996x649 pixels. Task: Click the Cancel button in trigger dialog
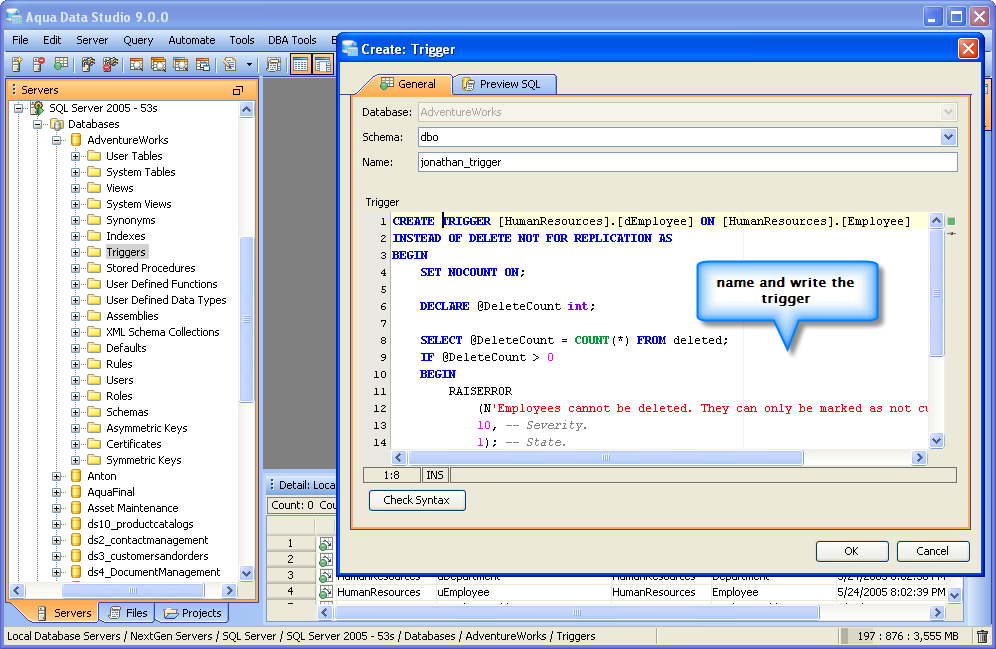932,551
